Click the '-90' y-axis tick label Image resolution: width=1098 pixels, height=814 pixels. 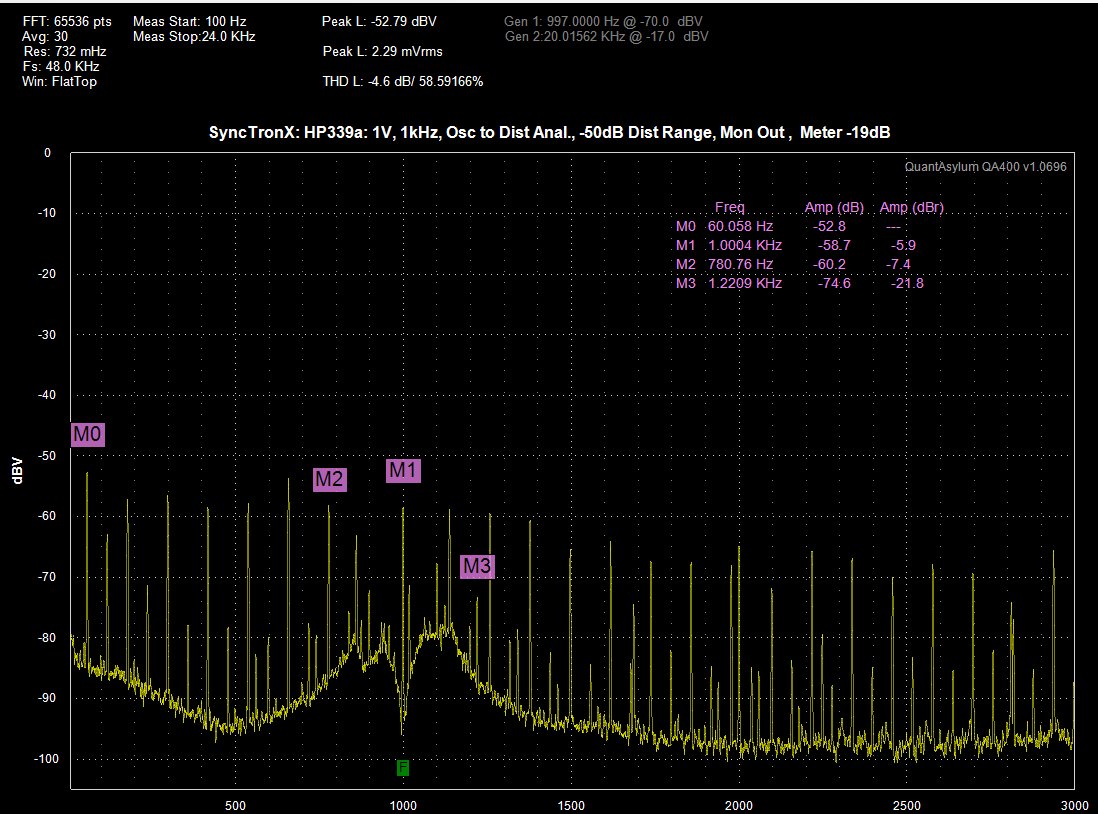(x=47, y=698)
